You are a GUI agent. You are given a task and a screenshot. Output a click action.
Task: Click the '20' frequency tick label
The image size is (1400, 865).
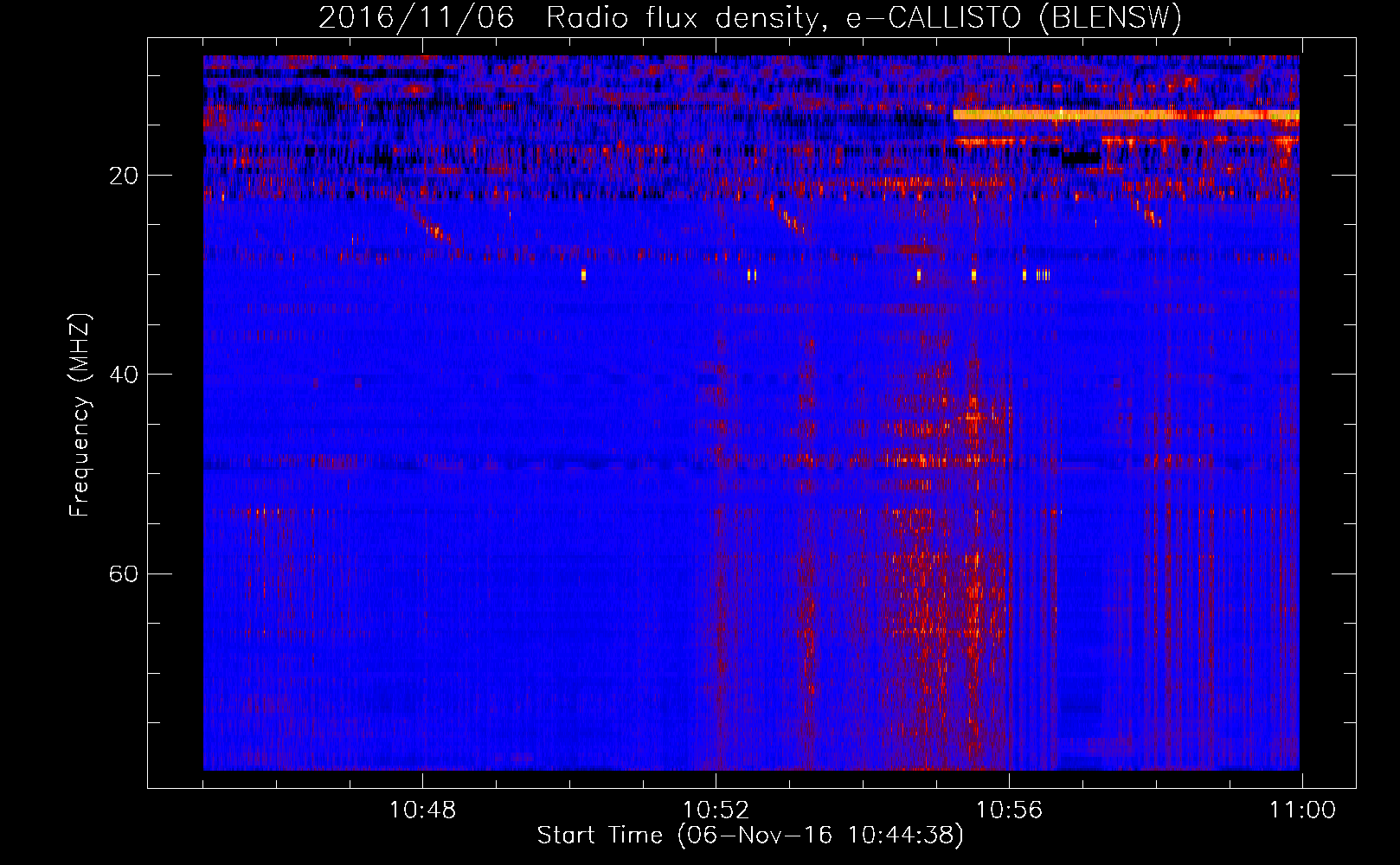pos(125,176)
